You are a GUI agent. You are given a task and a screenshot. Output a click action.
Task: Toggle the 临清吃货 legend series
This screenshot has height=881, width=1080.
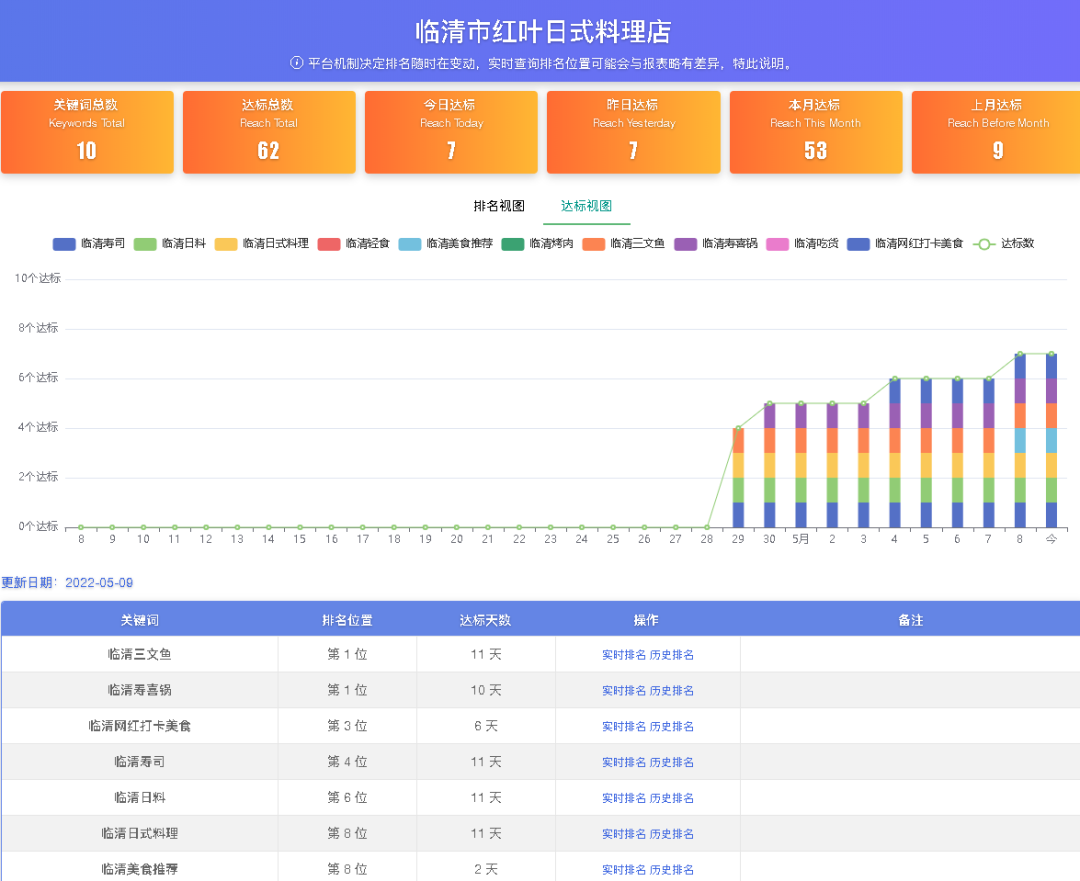pos(802,244)
